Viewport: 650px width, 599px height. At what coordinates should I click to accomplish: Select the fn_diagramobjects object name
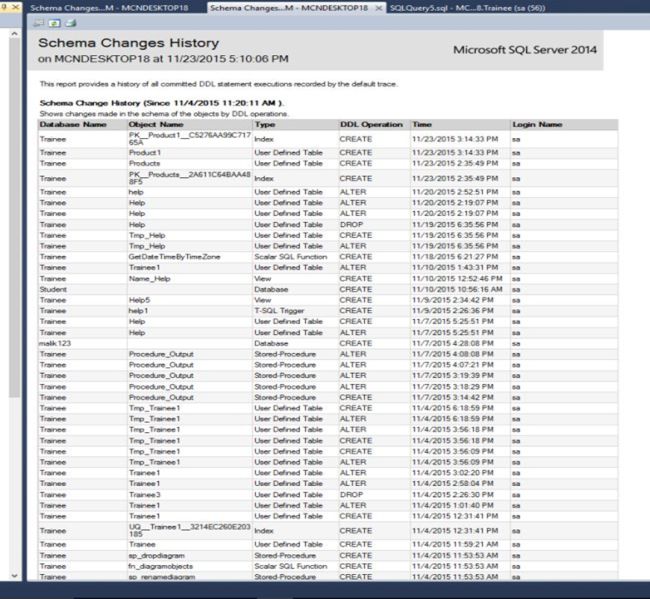160,566
